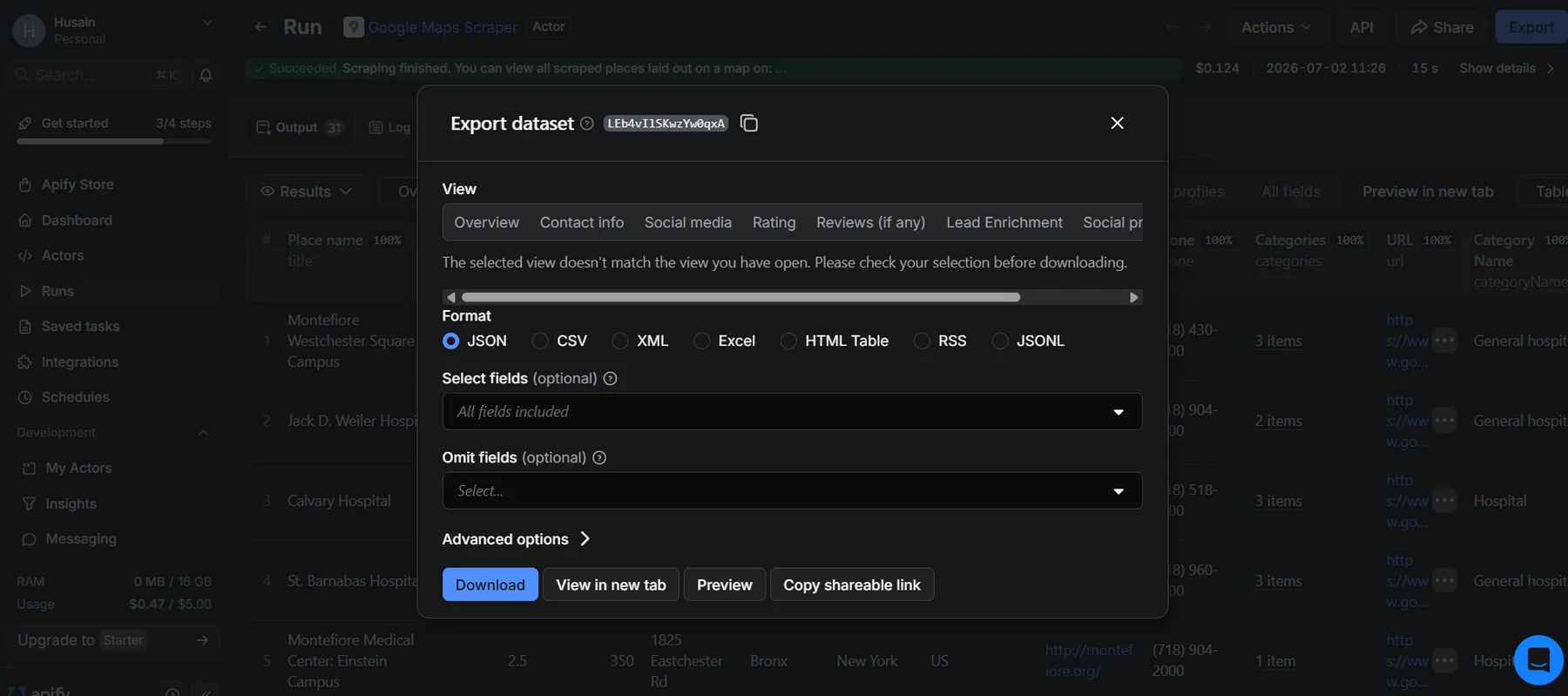Select Excel format radio button
Screen dimensions: 1568x696
coord(701,341)
